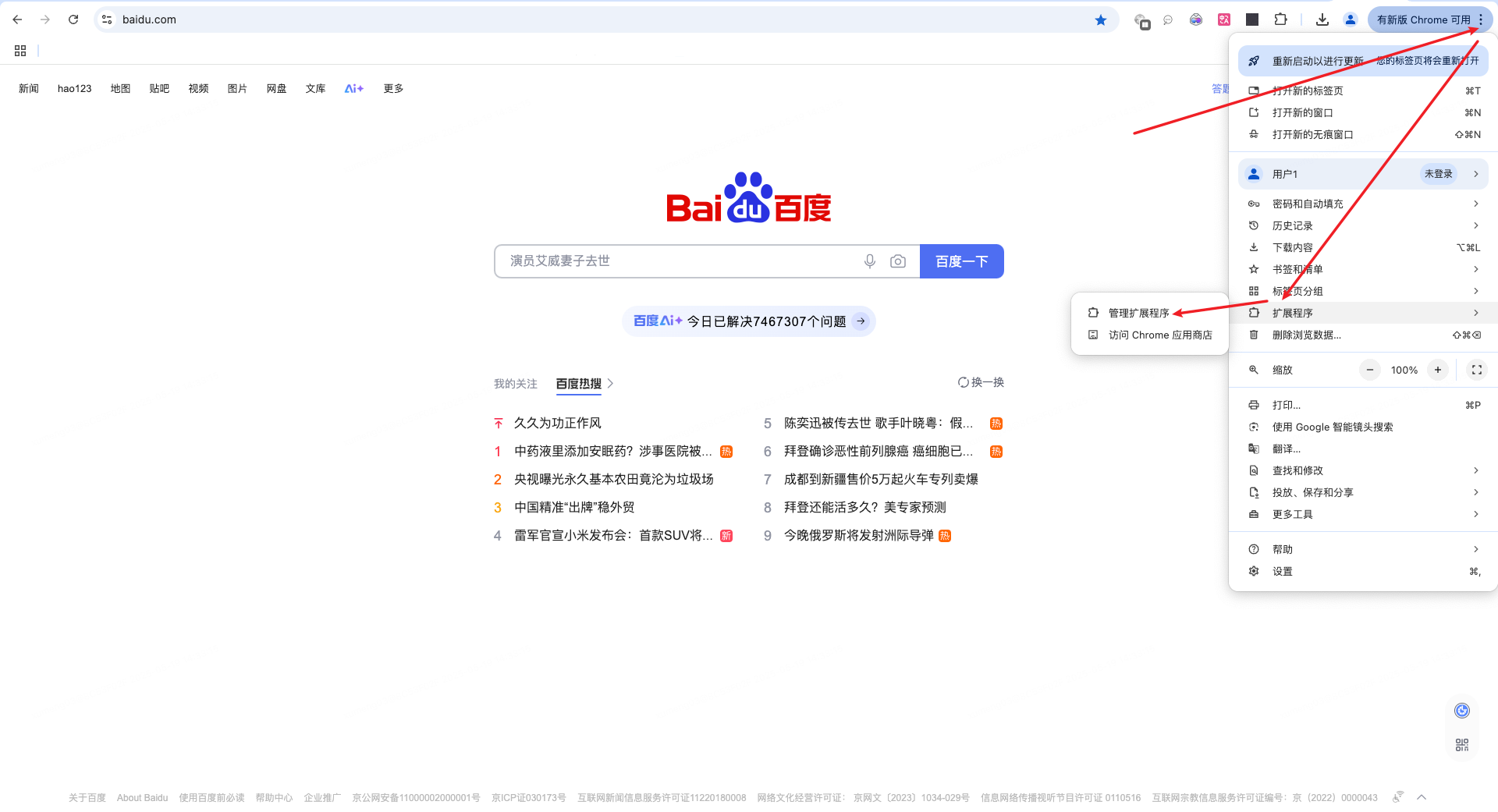Screen dimensions: 1498x812
Task: Choose 使用 Google 智能镜头搜索
Action: tap(1363, 427)
